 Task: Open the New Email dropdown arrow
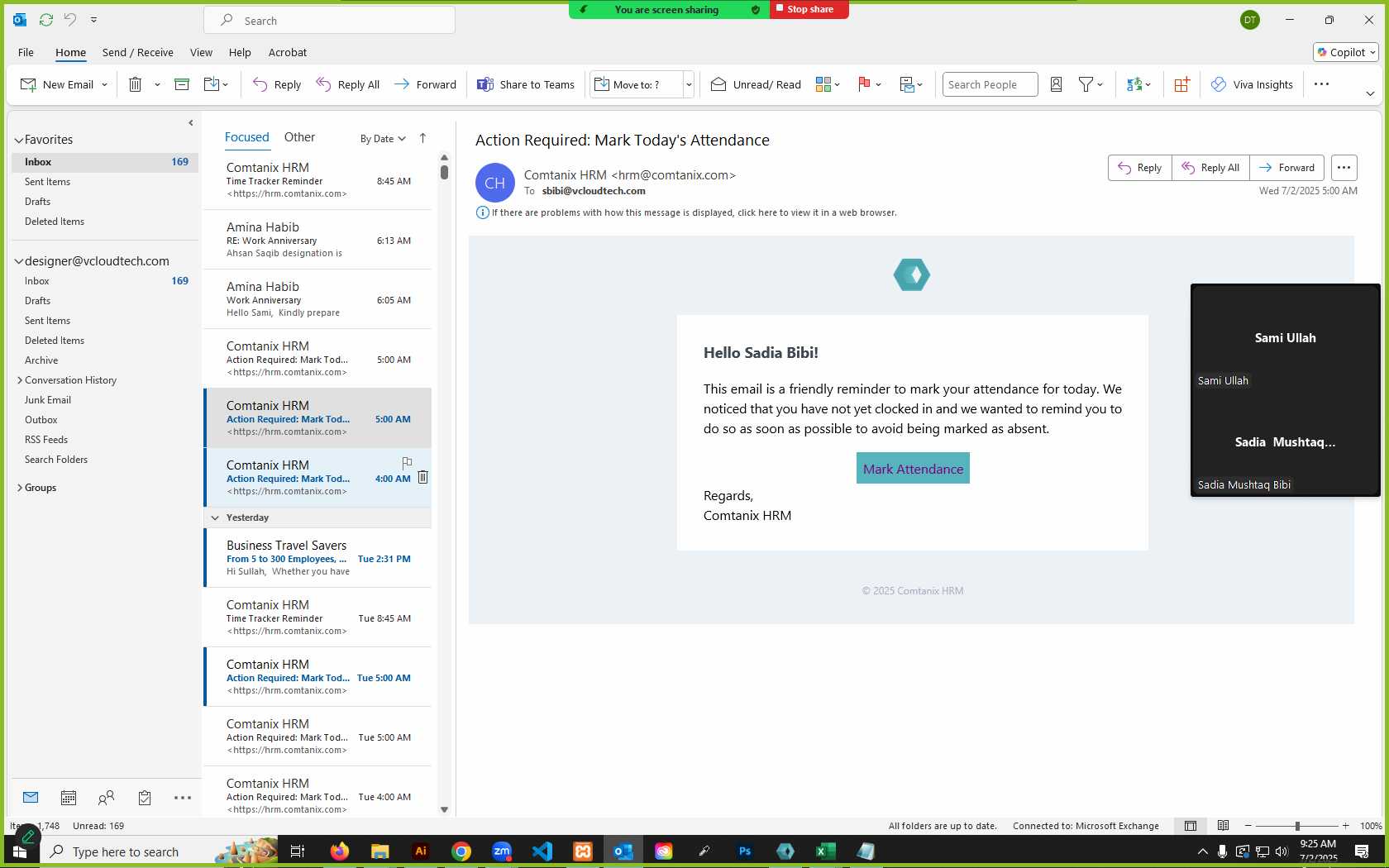[104, 84]
